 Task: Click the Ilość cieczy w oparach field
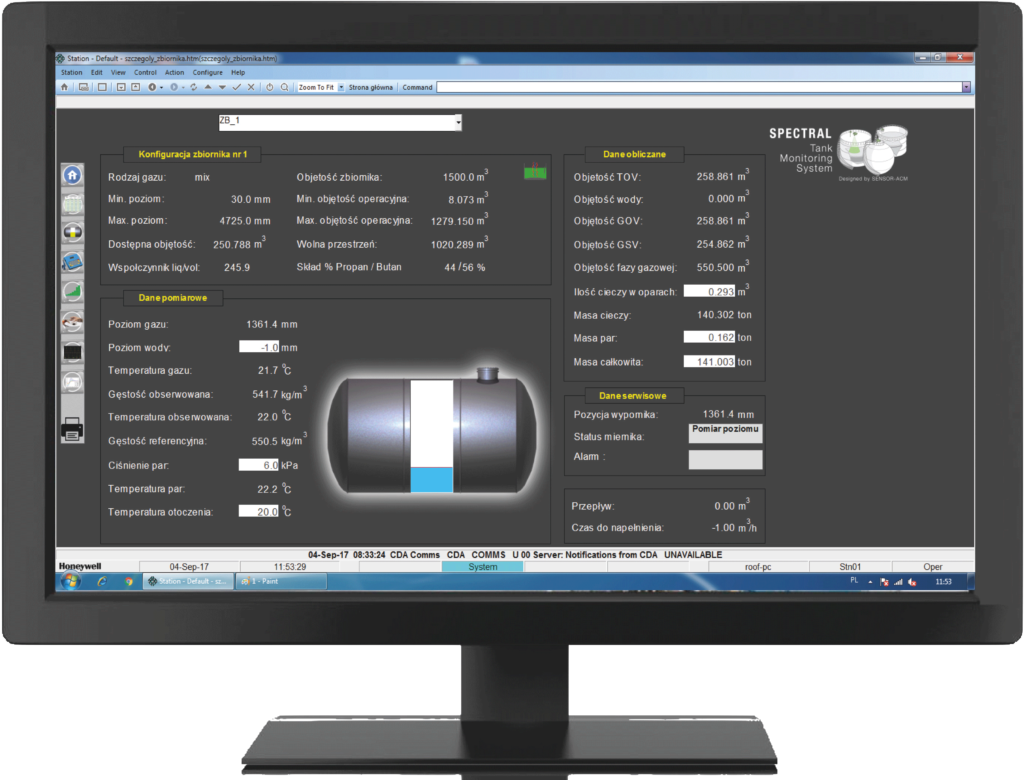point(709,291)
